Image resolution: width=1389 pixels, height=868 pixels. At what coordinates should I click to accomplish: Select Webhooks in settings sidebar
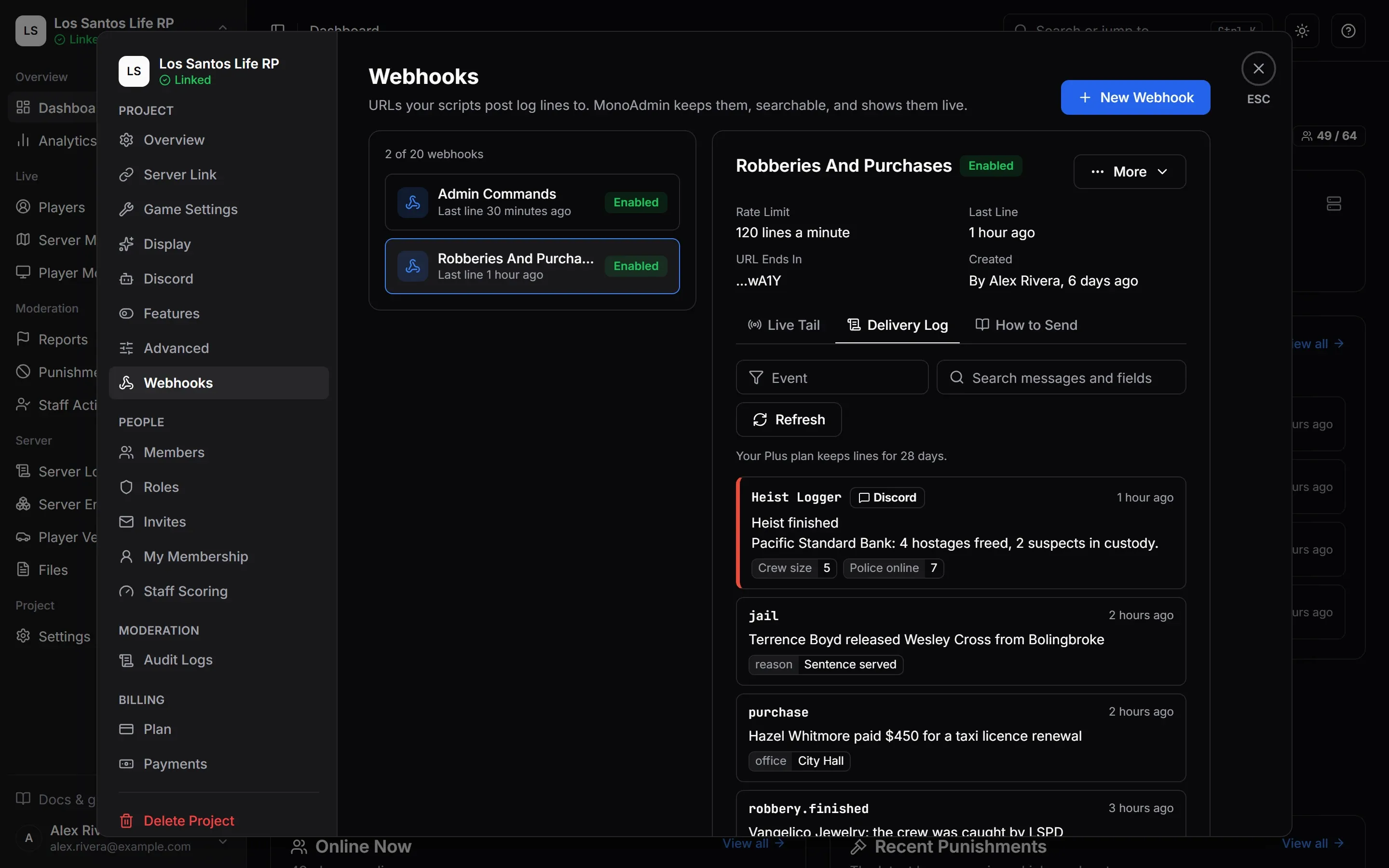pos(218,383)
